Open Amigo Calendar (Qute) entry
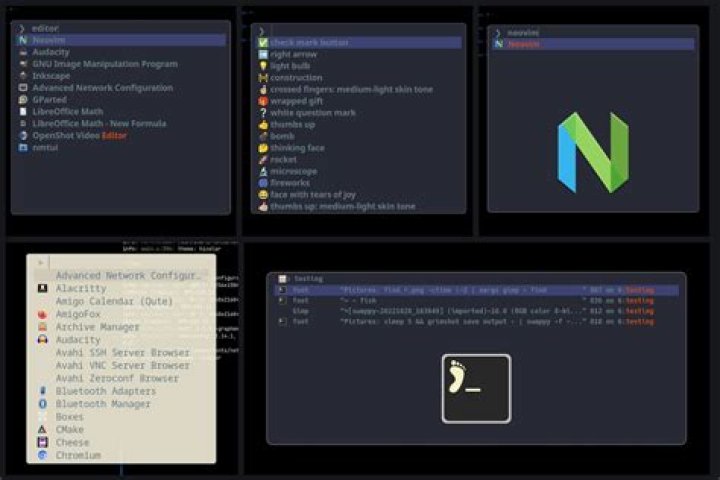Image resolution: width=720 pixels, height=480 pixels. (121, 301)
